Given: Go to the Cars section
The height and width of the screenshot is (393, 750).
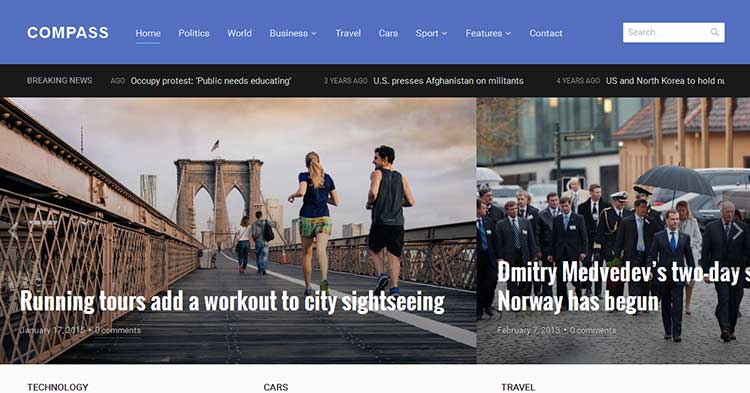Looking at the screenshot, I should (388, 33).
